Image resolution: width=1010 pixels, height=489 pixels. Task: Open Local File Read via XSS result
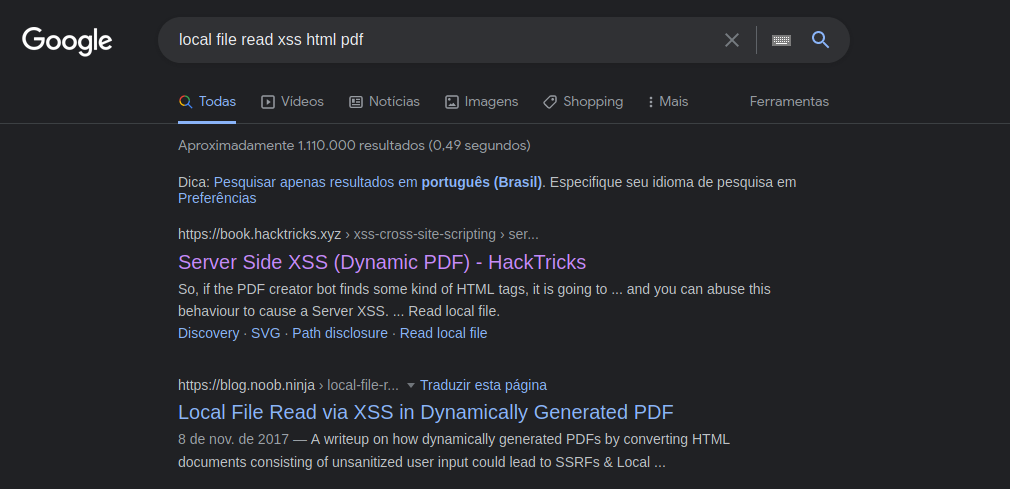click(x=426, y=412)
